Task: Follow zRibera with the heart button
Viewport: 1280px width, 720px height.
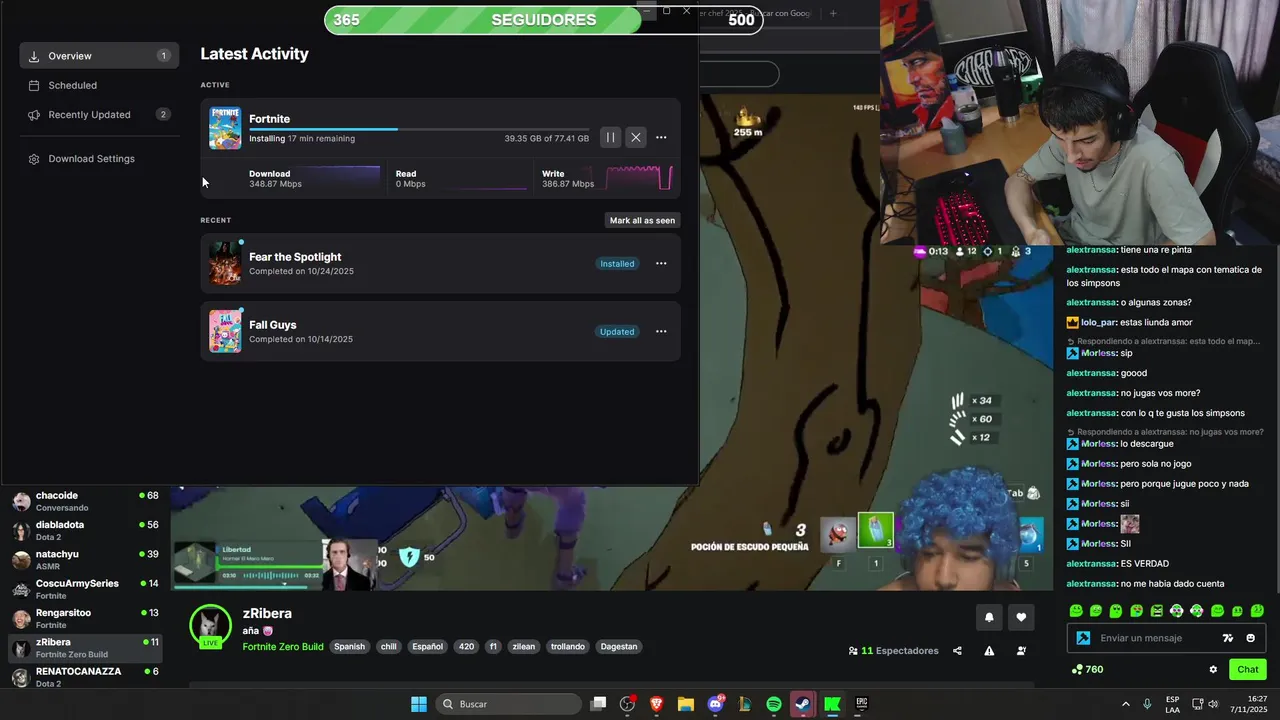Action: click(1021, 617)
